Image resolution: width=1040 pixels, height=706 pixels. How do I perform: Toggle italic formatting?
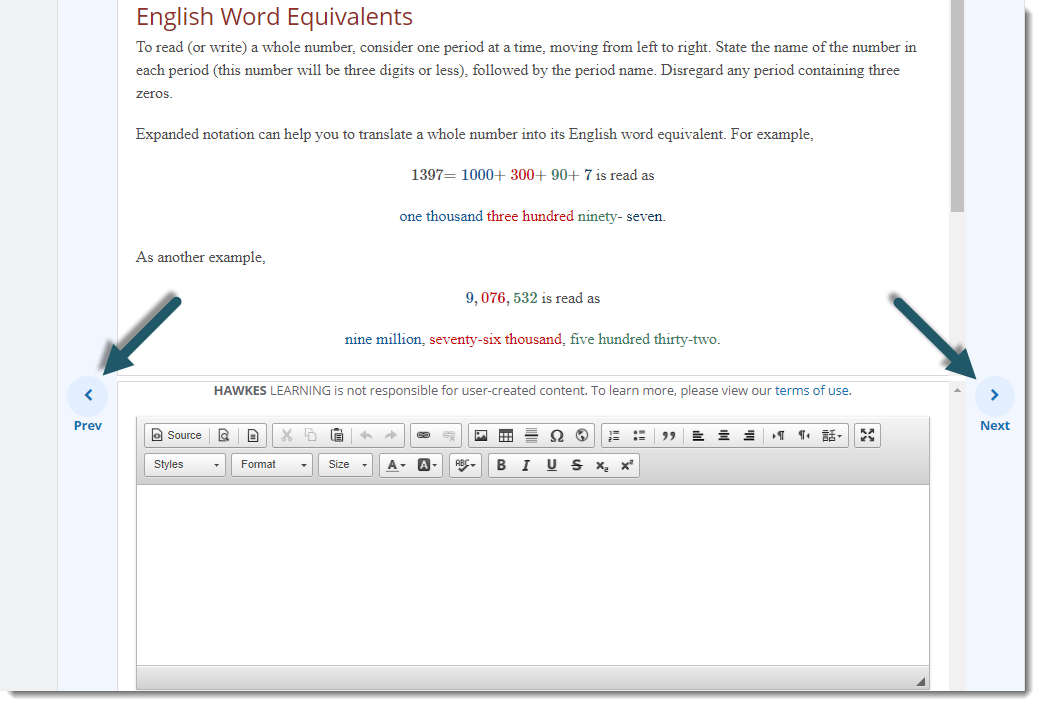[526, 465]
